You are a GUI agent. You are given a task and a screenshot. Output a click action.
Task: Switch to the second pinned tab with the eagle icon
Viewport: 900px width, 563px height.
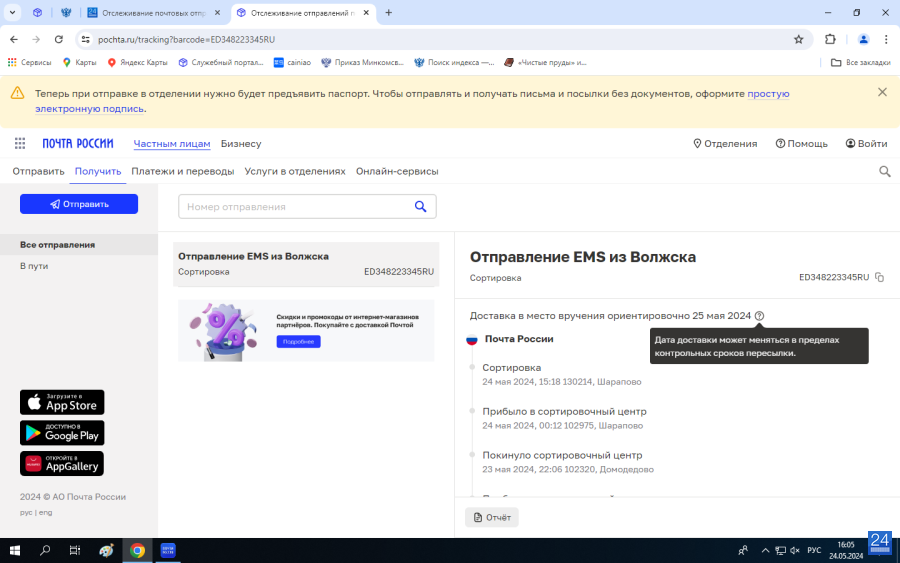tap(66, 13)
